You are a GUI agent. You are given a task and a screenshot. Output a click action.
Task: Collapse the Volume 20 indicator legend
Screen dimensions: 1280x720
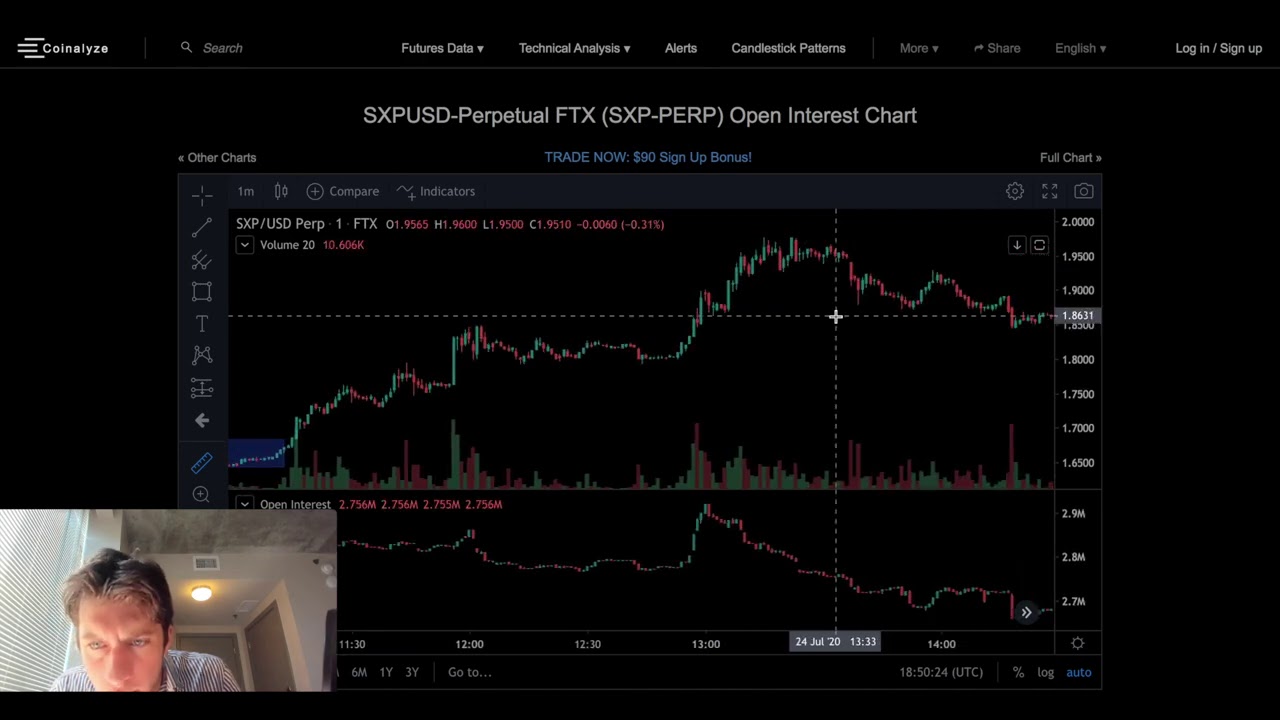[x=244, y=245]
